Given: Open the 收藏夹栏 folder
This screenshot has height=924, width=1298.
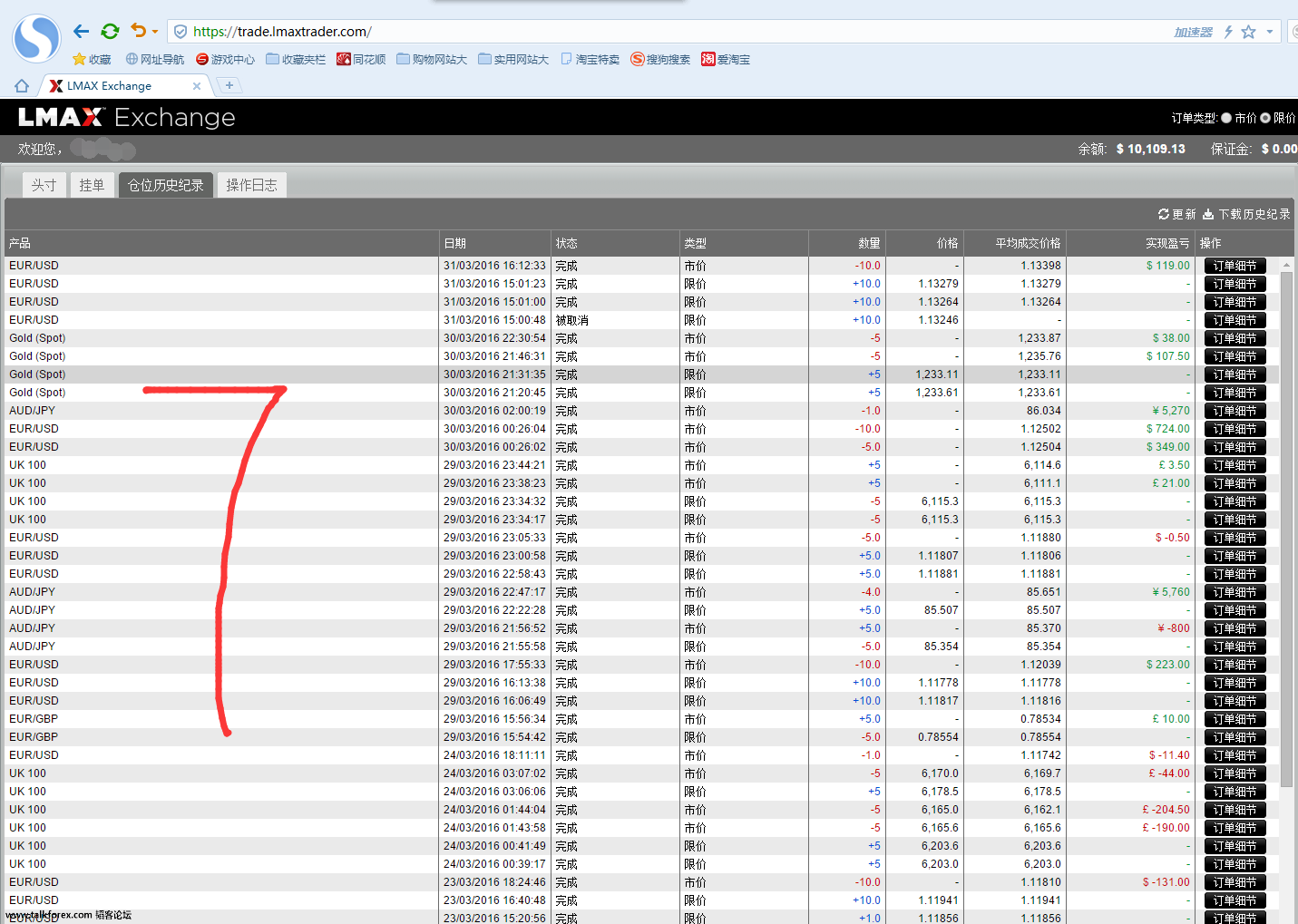Looking at the screenshot, I should coord(296,60).
